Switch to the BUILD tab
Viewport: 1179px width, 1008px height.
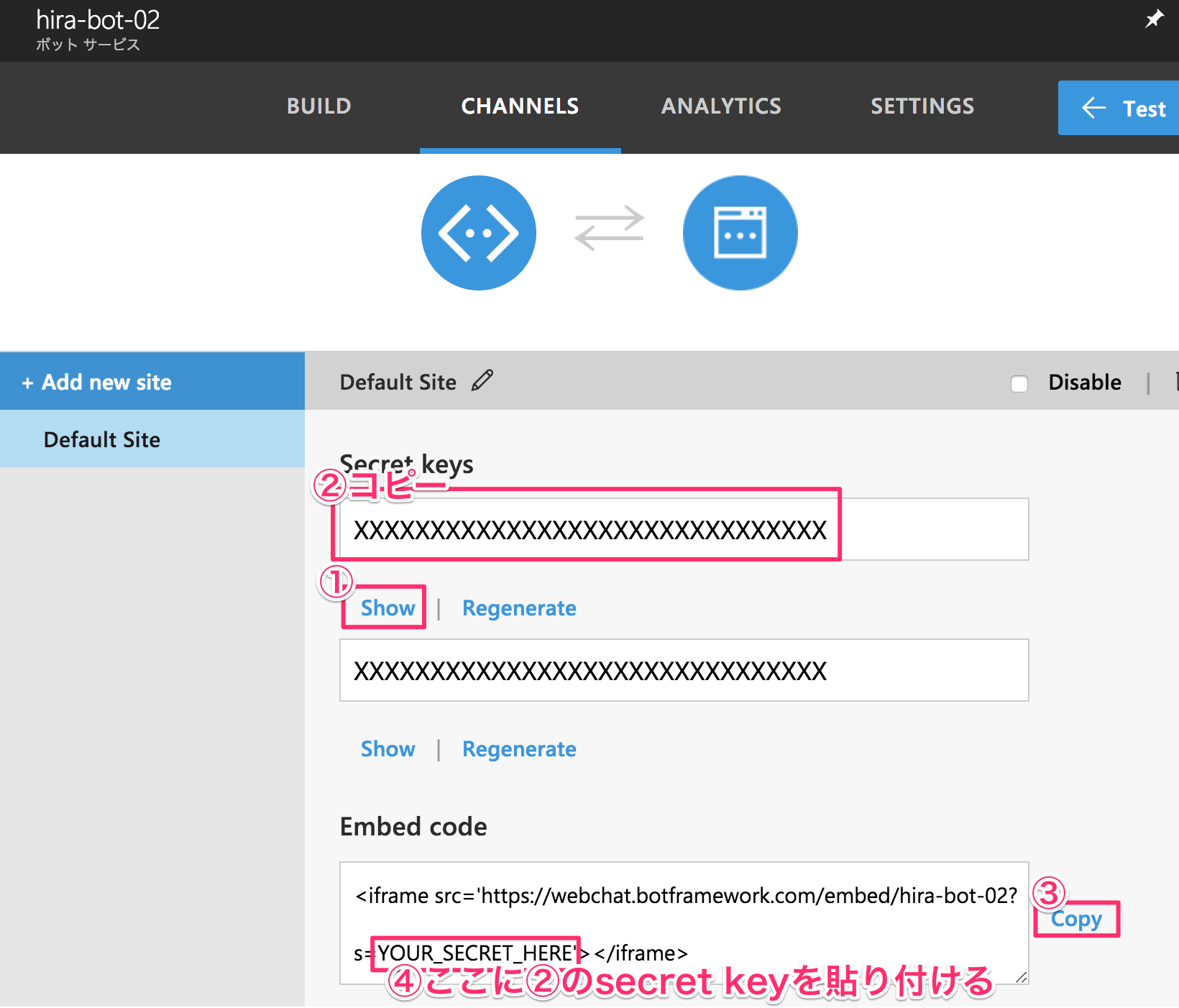coord(318,106)
